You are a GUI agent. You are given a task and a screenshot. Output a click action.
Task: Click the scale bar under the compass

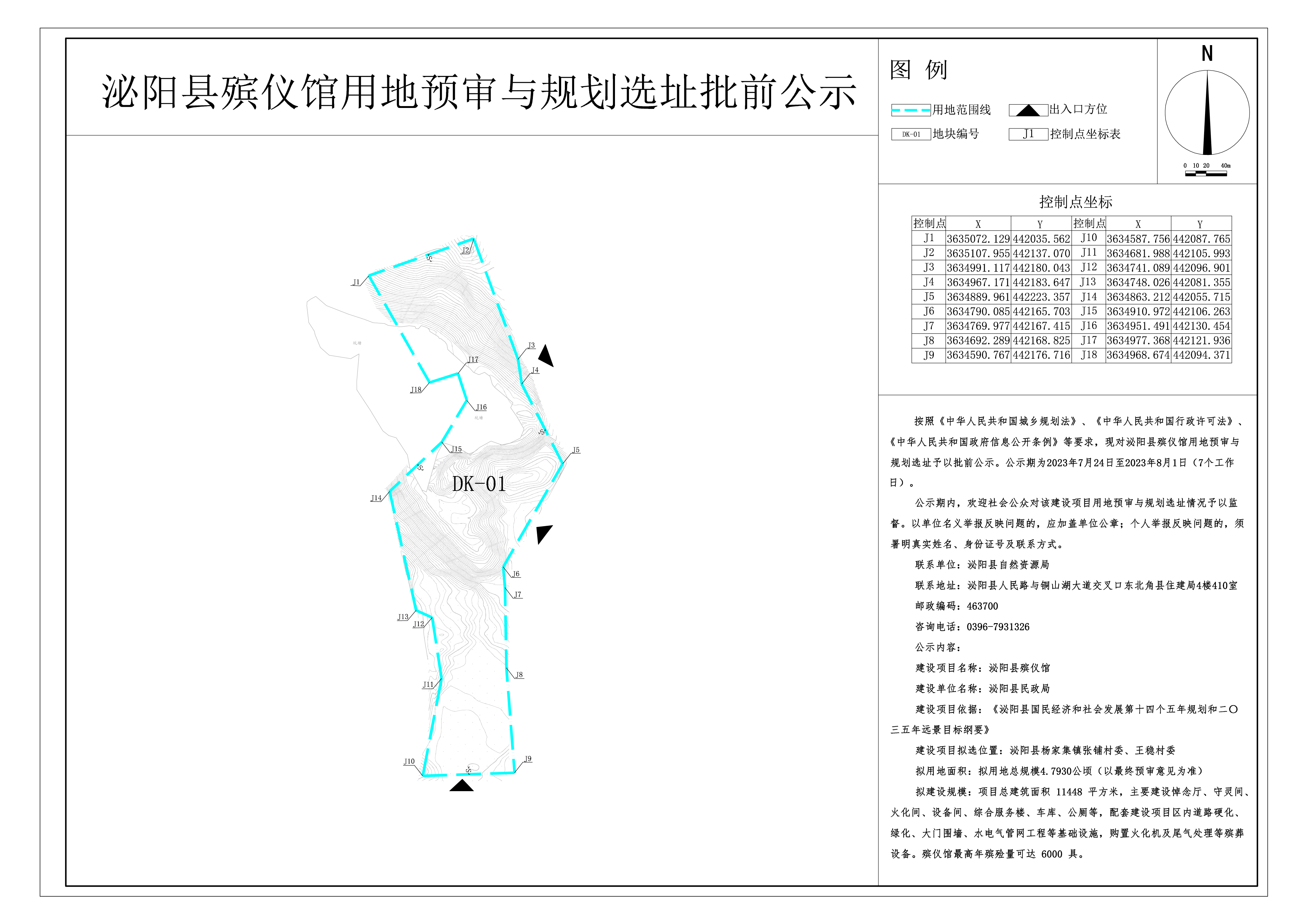coord(1205,173)
